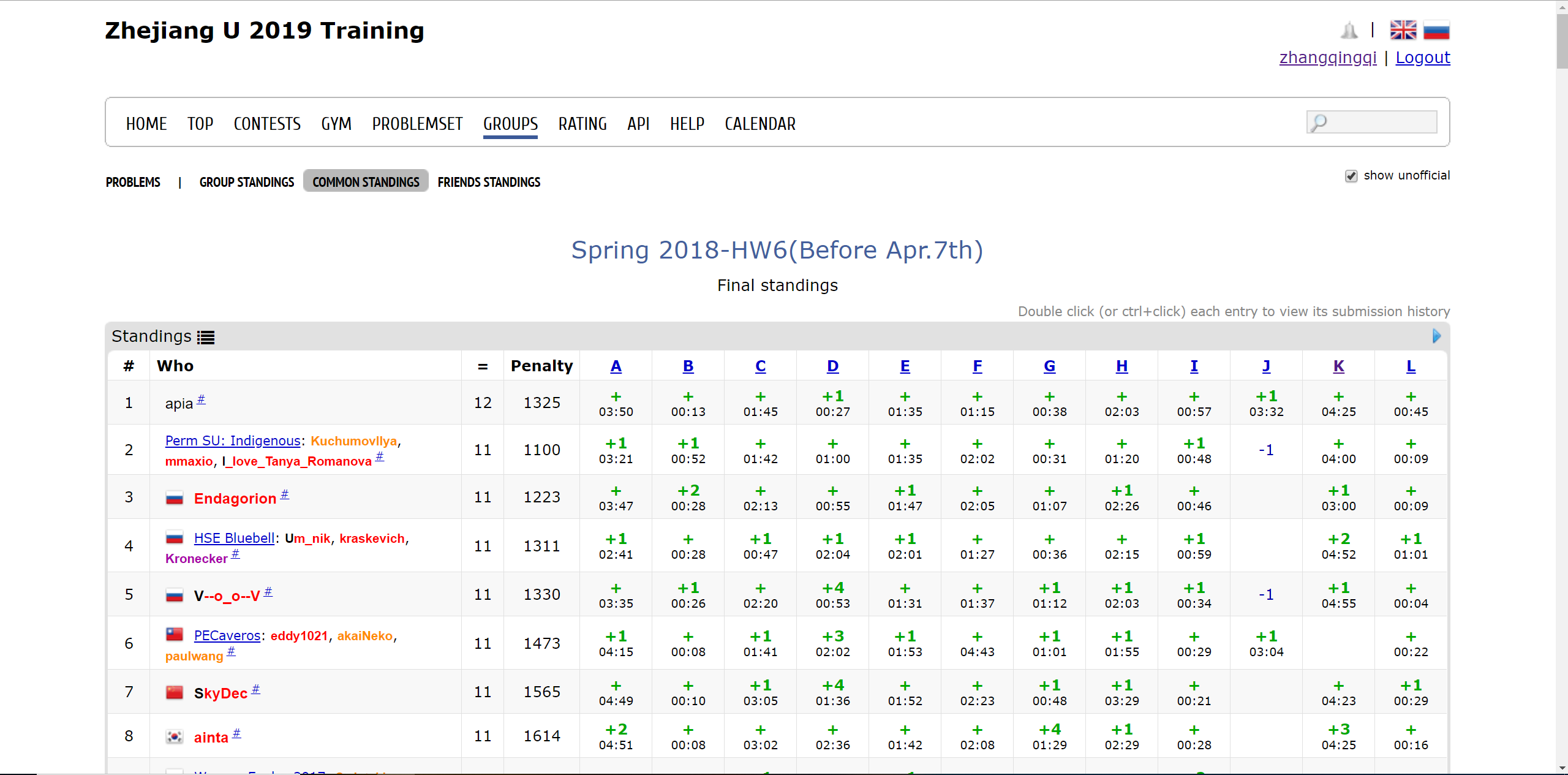Open problem K column header link
The image size is (1568, 775).
click(x=1338, y=366)
